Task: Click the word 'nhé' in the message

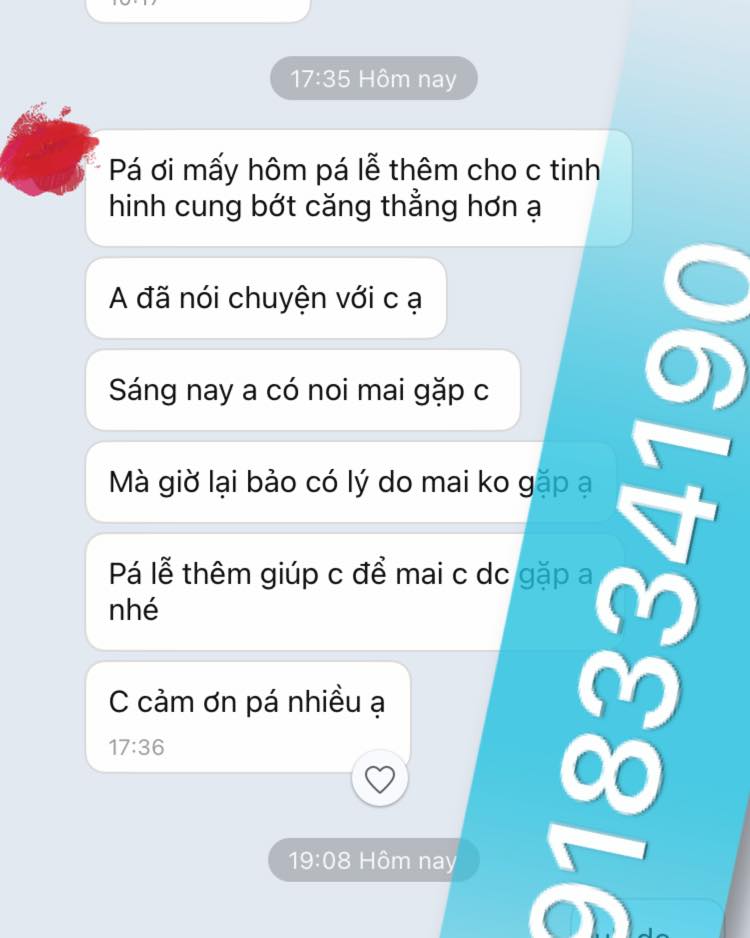Action: click(133, 610)
